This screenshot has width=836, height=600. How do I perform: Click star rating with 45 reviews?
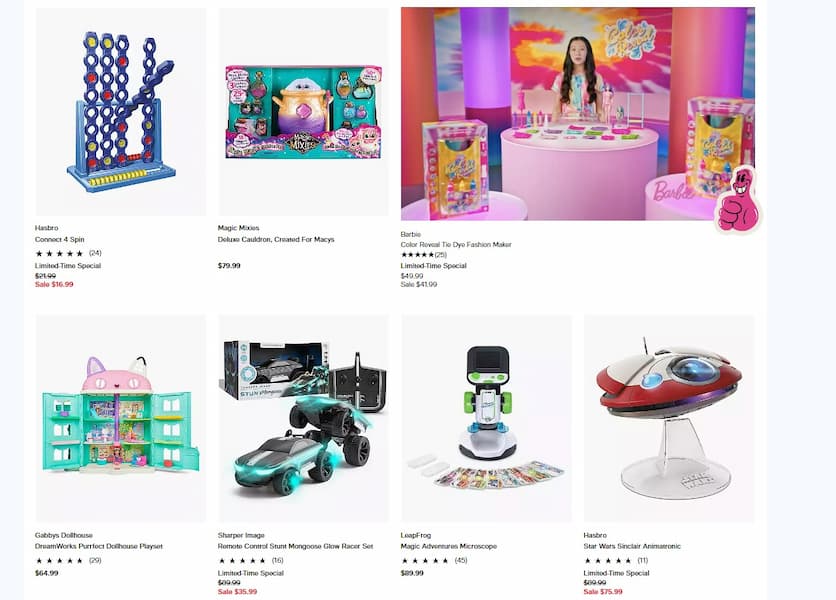click(x=434, y=561)
